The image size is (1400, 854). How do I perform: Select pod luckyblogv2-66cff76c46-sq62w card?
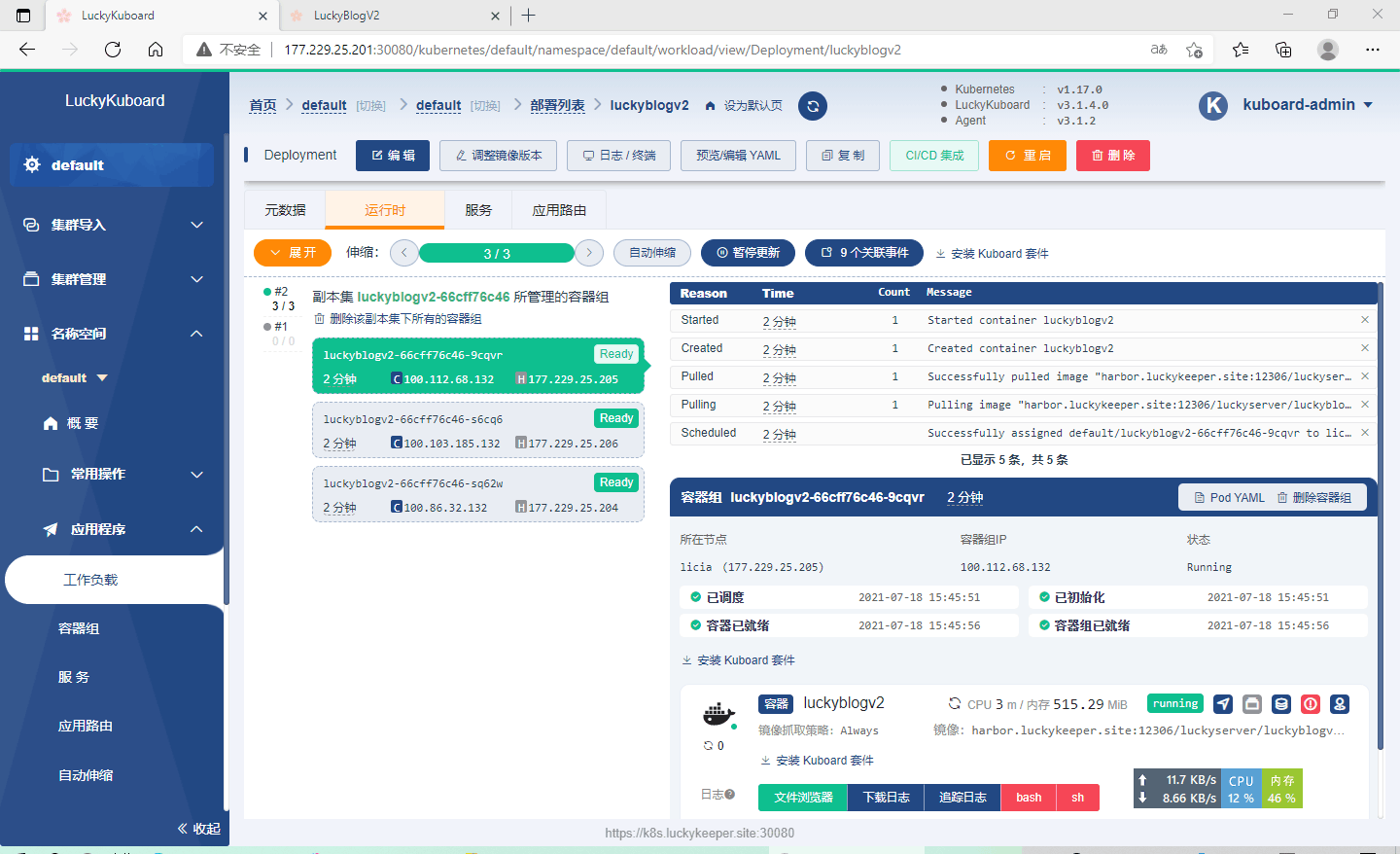pyautogui.click(x=477, y=495)
